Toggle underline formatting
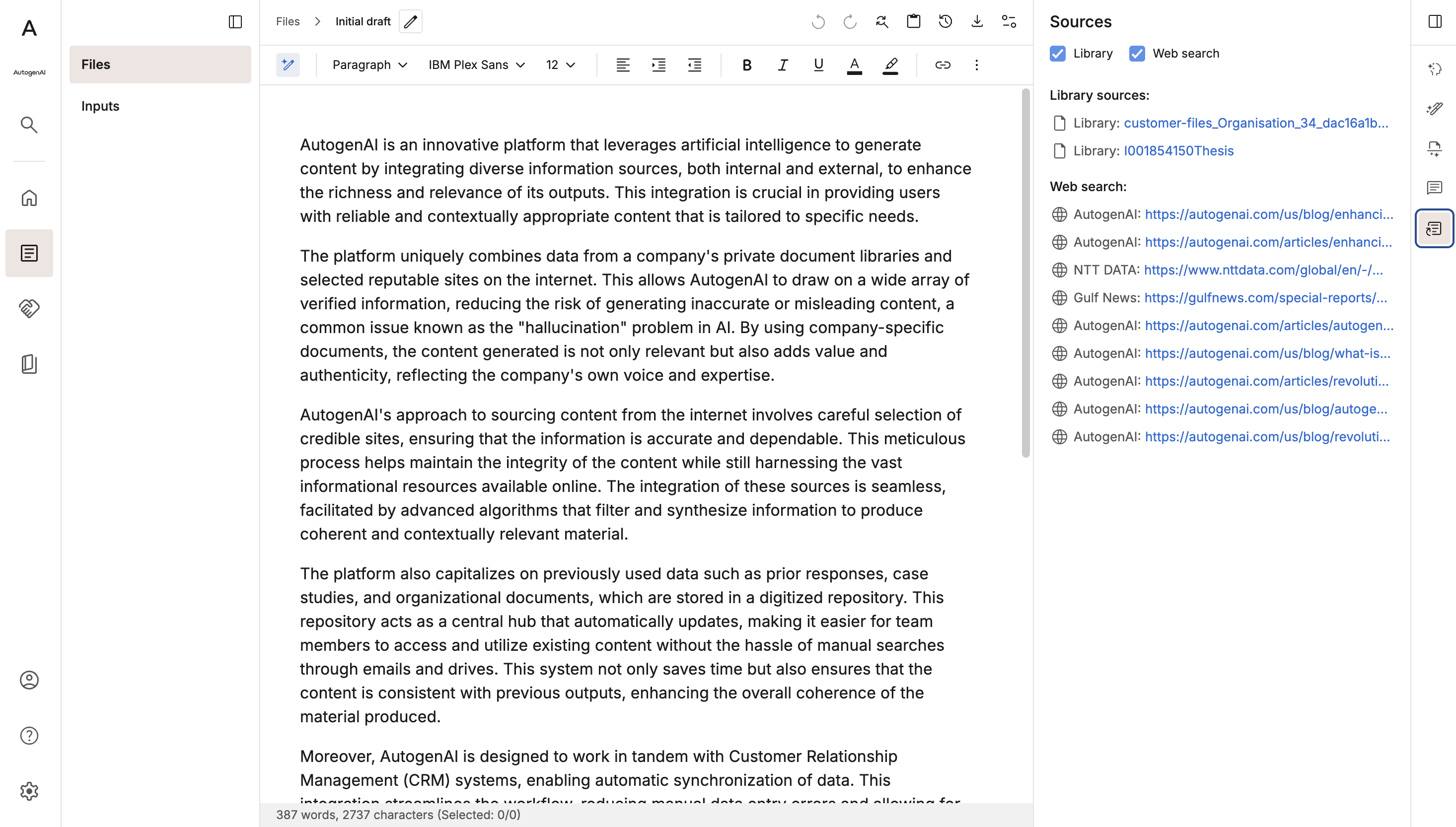1456x827 pixels. pyautogui.click(x=818, y=65)
